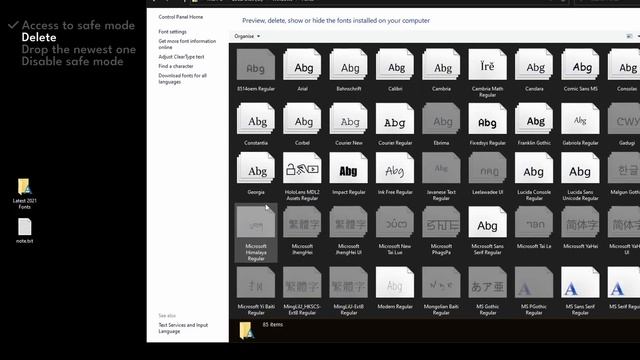The height and width of the screenshot is (360, 640).
Task: Select the Microsoft Sans Serif Regular font
Action: 487,222
